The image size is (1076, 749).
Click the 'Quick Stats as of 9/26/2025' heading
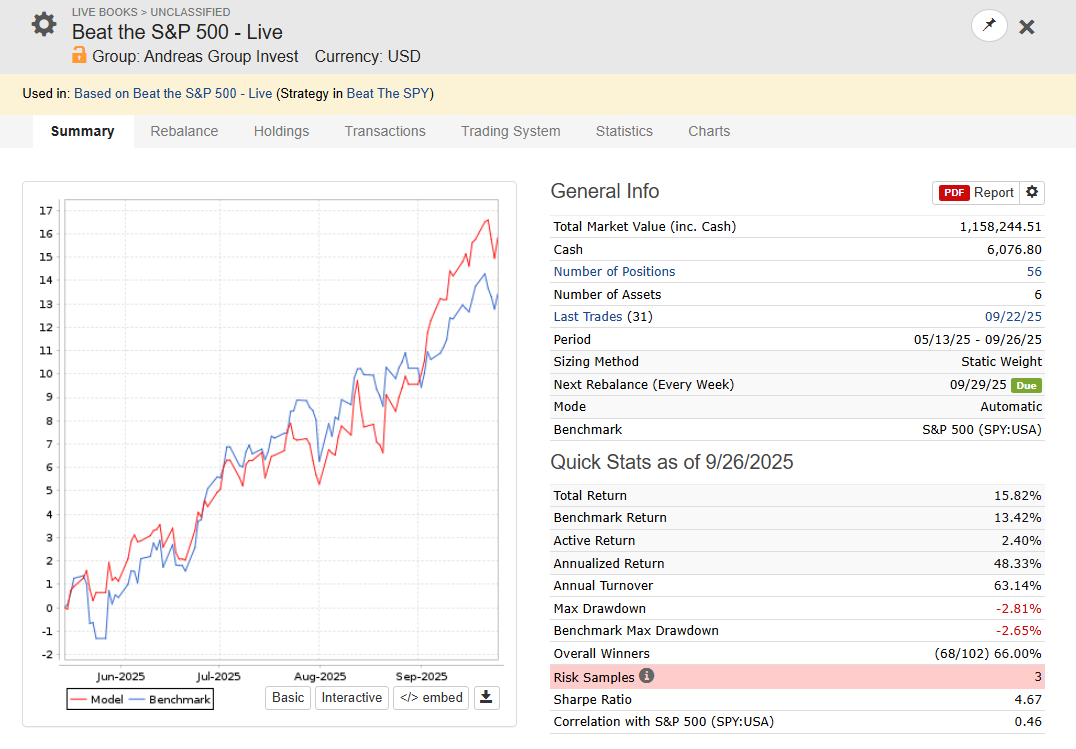pos(672,462)
